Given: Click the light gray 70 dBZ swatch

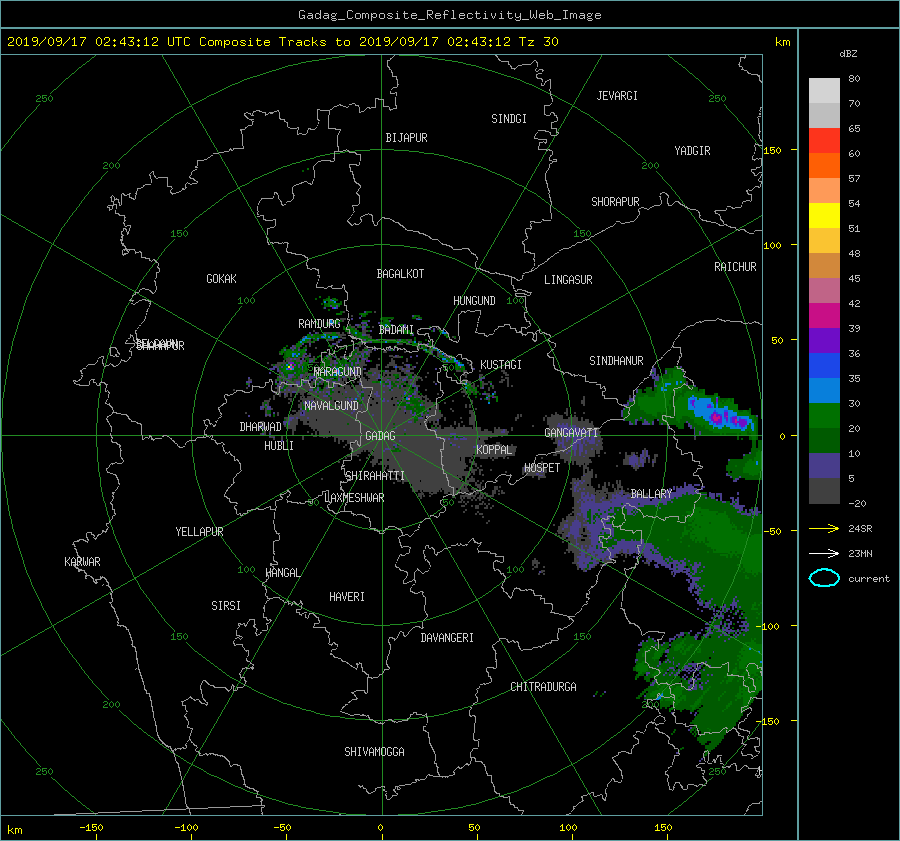Looking at the screenshot, I should (x=824, y=90).
